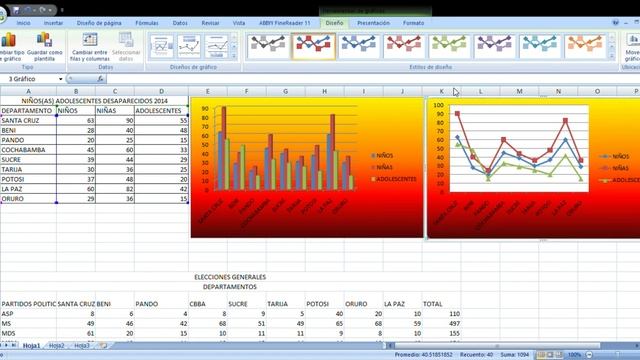Viewport: 640px width, 360px height.
Task: Open the Insertar ribbon tab
Action: pyautogui.click(x=53, y=23)
